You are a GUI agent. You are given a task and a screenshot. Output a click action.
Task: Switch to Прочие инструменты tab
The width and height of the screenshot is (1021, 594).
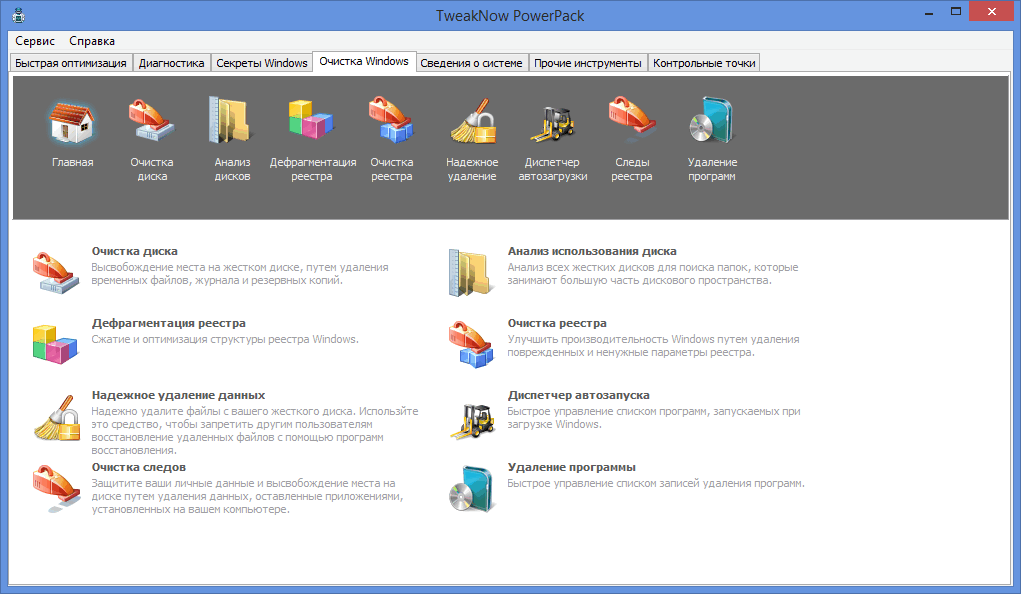pyautogui.click(x=588, y=63)
